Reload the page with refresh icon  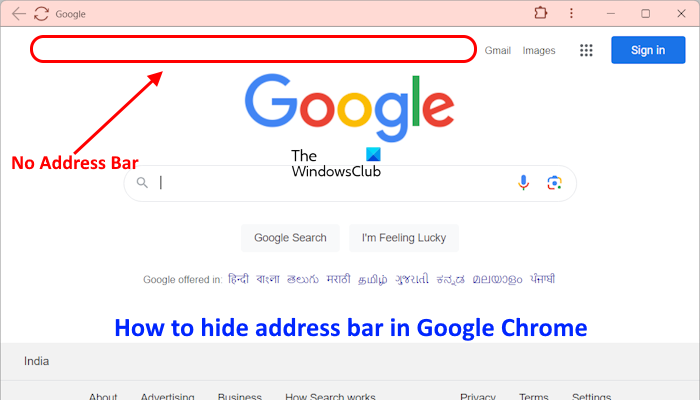(42, 14)
